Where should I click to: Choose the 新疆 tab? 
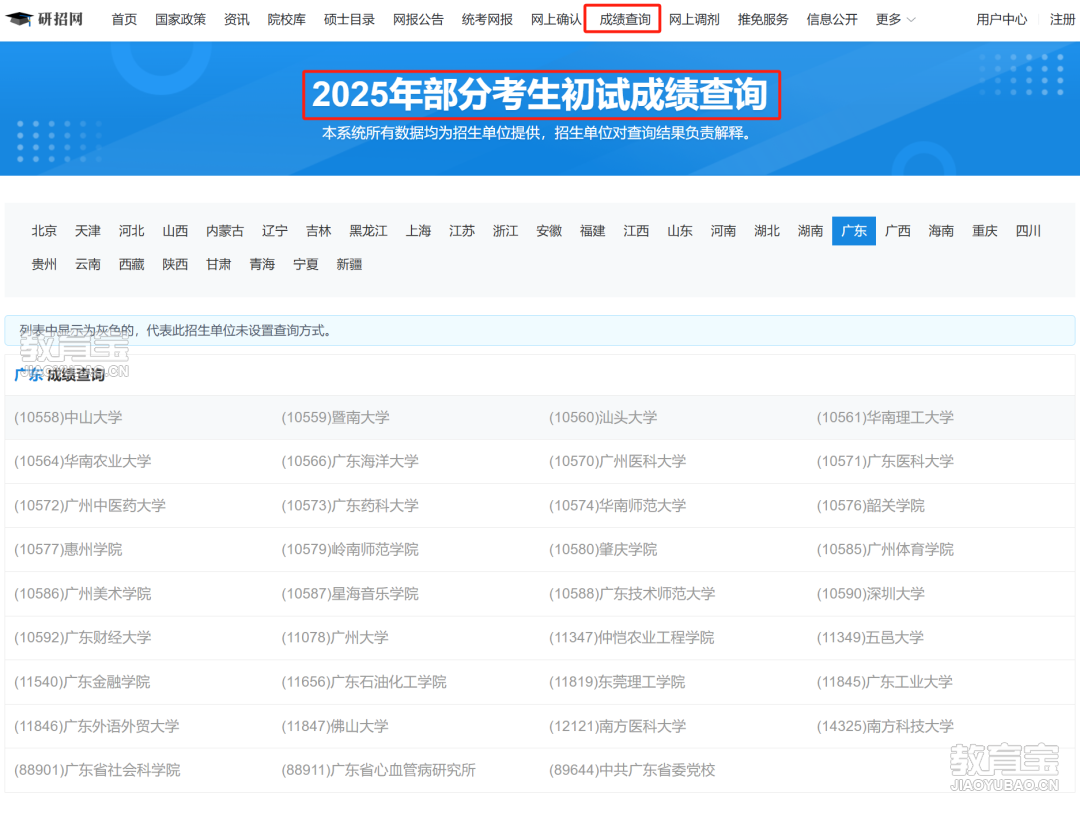point(349,264)
